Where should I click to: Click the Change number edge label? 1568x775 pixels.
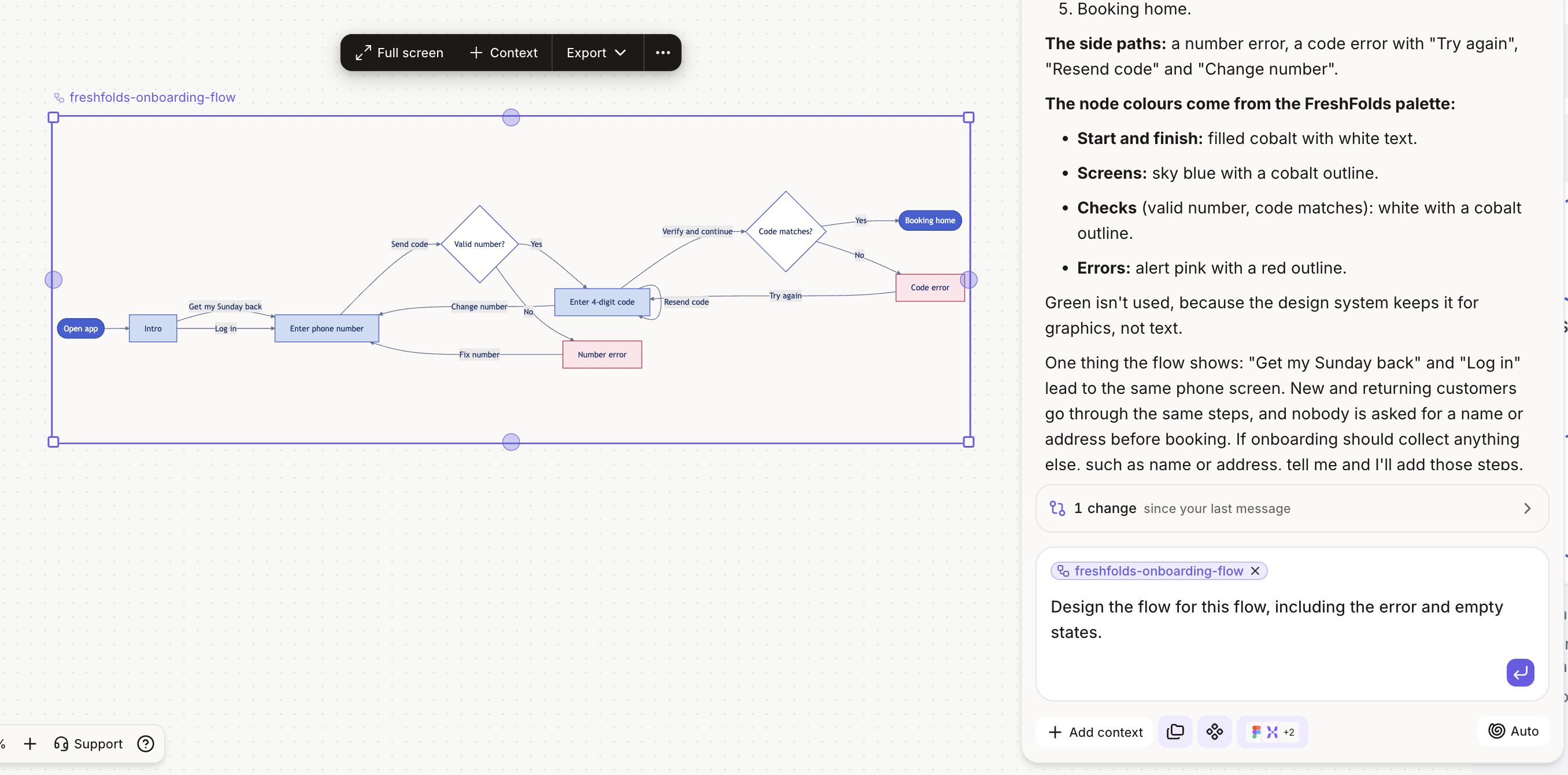(x=479, y=307)
